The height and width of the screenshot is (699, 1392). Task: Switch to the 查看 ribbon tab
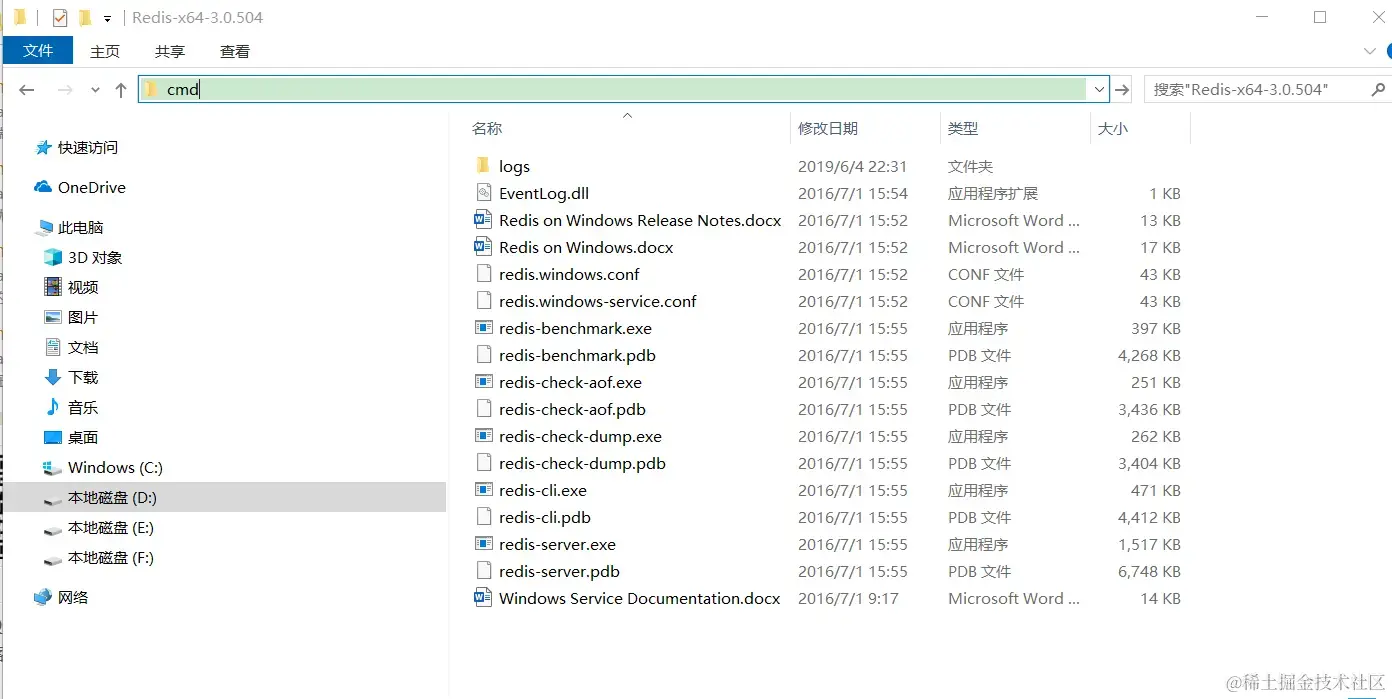click(235, 51)
